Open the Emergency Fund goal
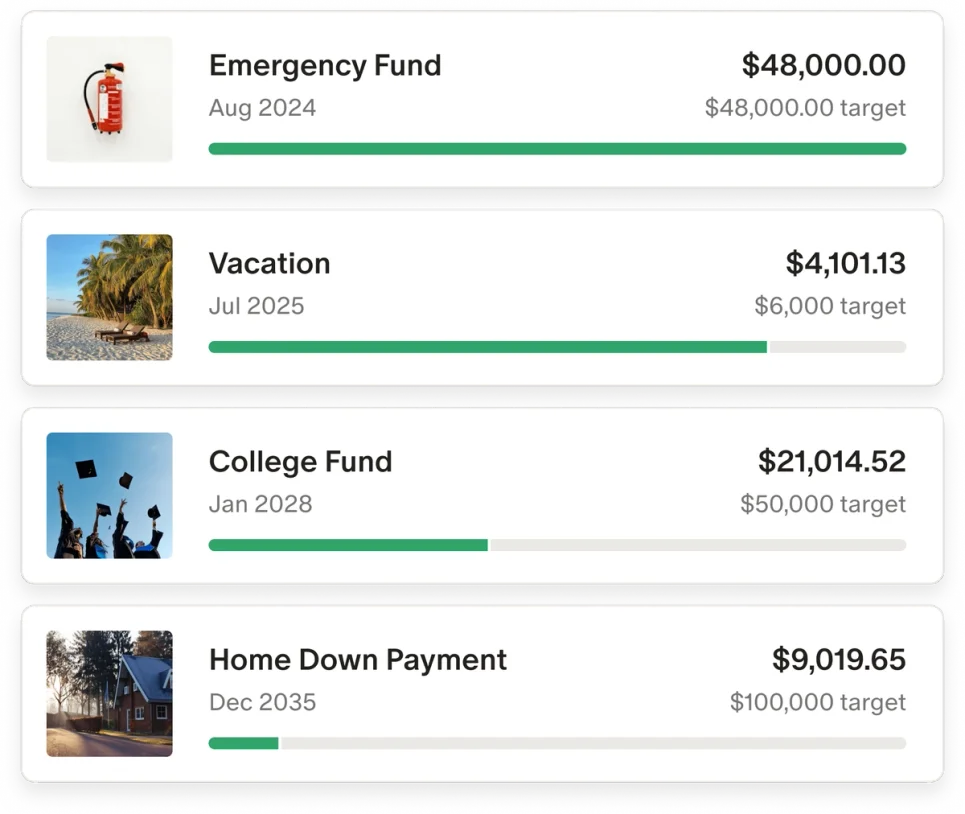Viewport: 965px width, 814px height. (325, 65)
